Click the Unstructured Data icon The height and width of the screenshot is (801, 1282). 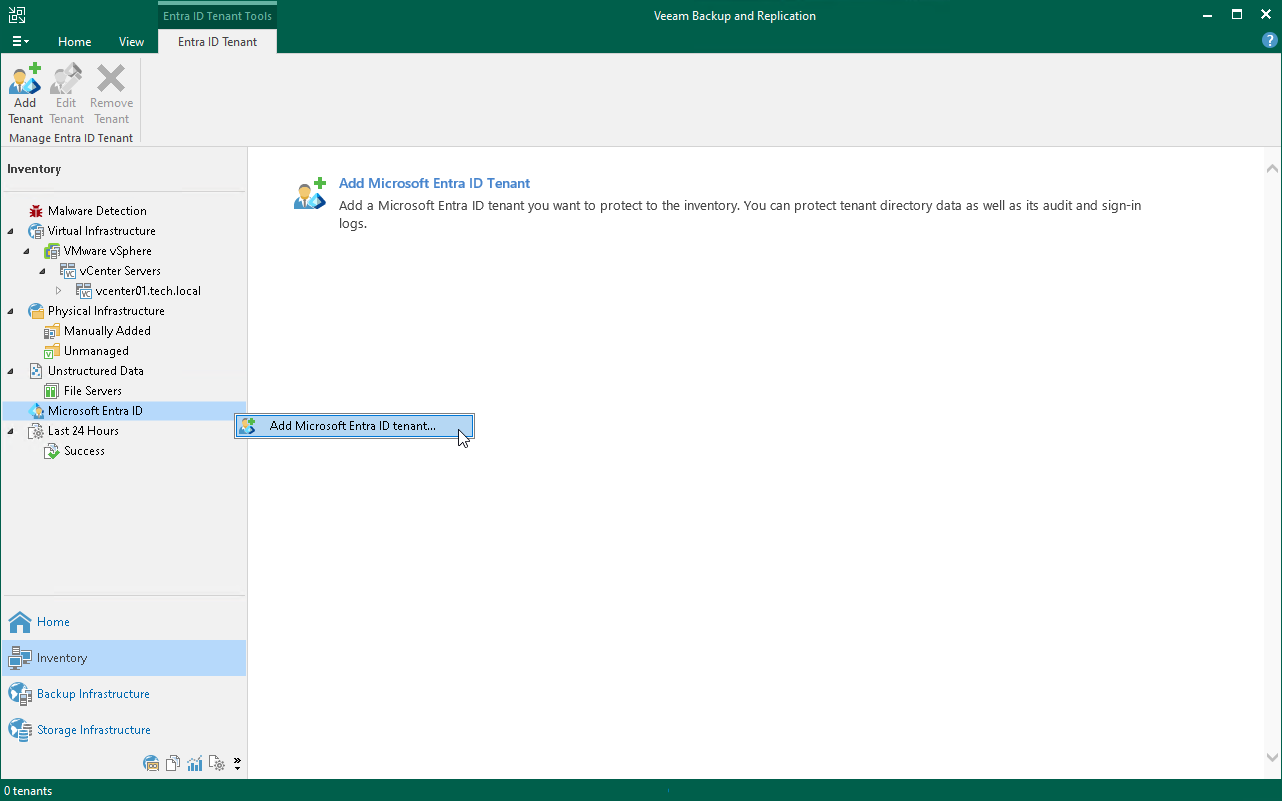point(36,371)
